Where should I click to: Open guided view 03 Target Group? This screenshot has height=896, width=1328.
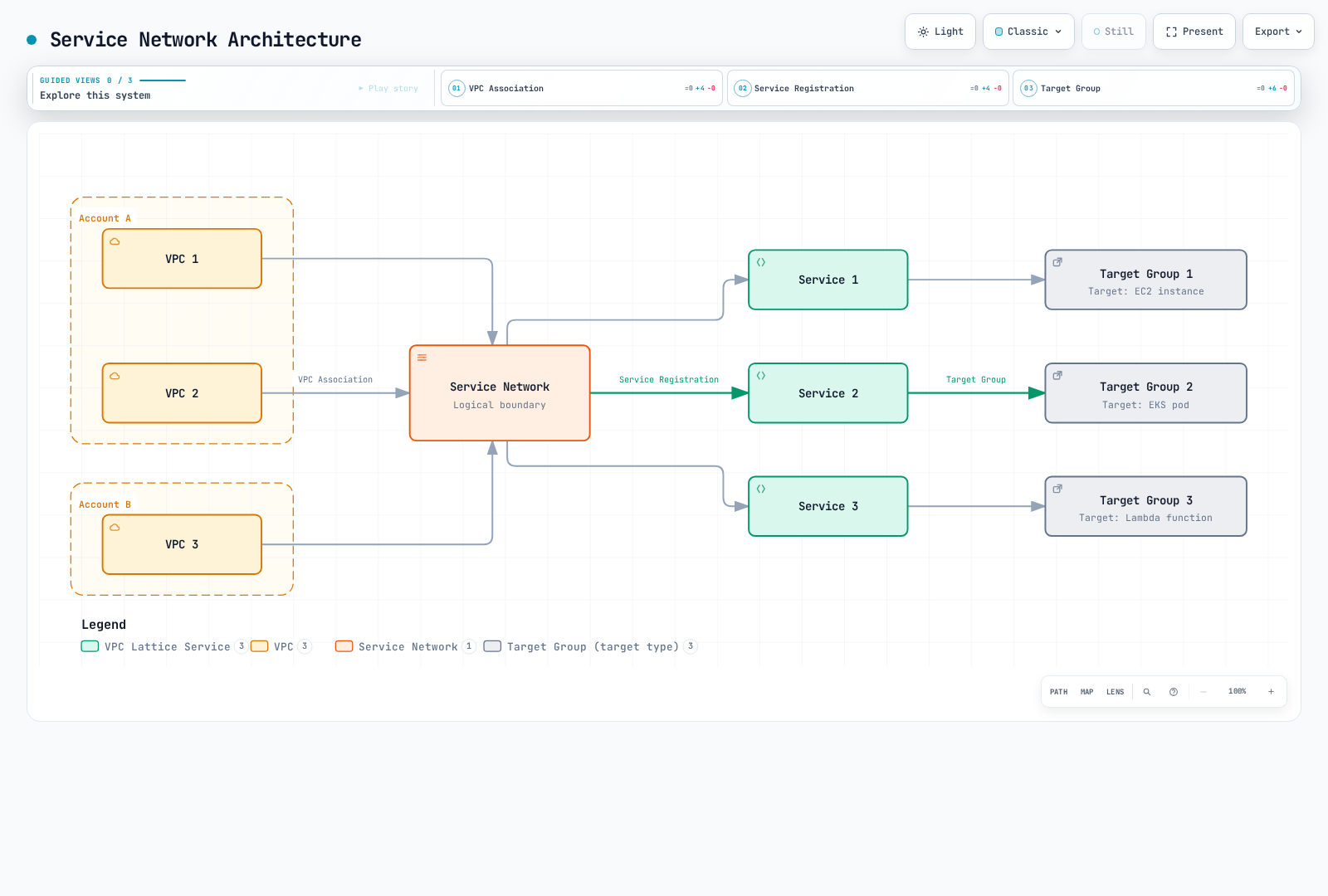pyautogui.click(x=1154, y=88)
